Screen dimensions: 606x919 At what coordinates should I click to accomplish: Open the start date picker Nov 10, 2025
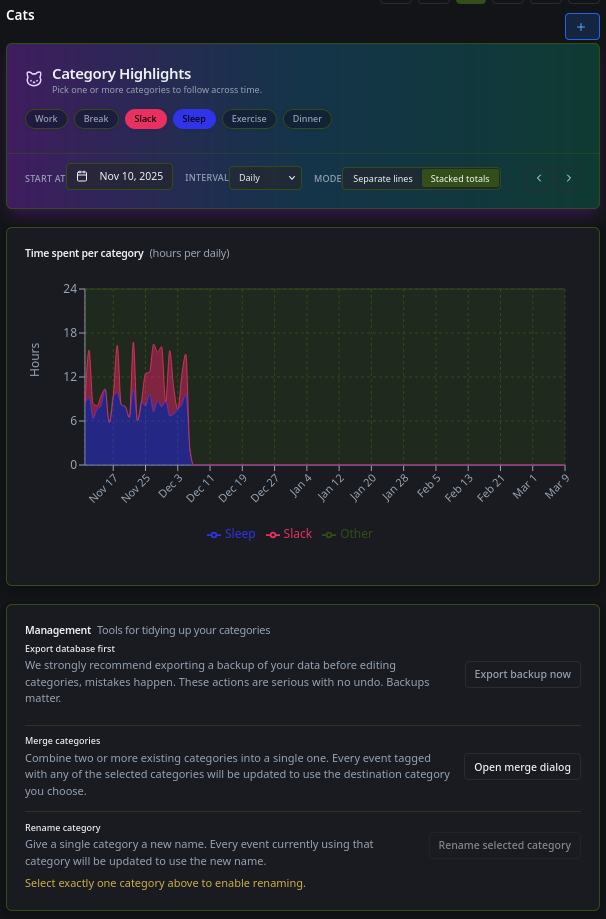pos(120,177)
